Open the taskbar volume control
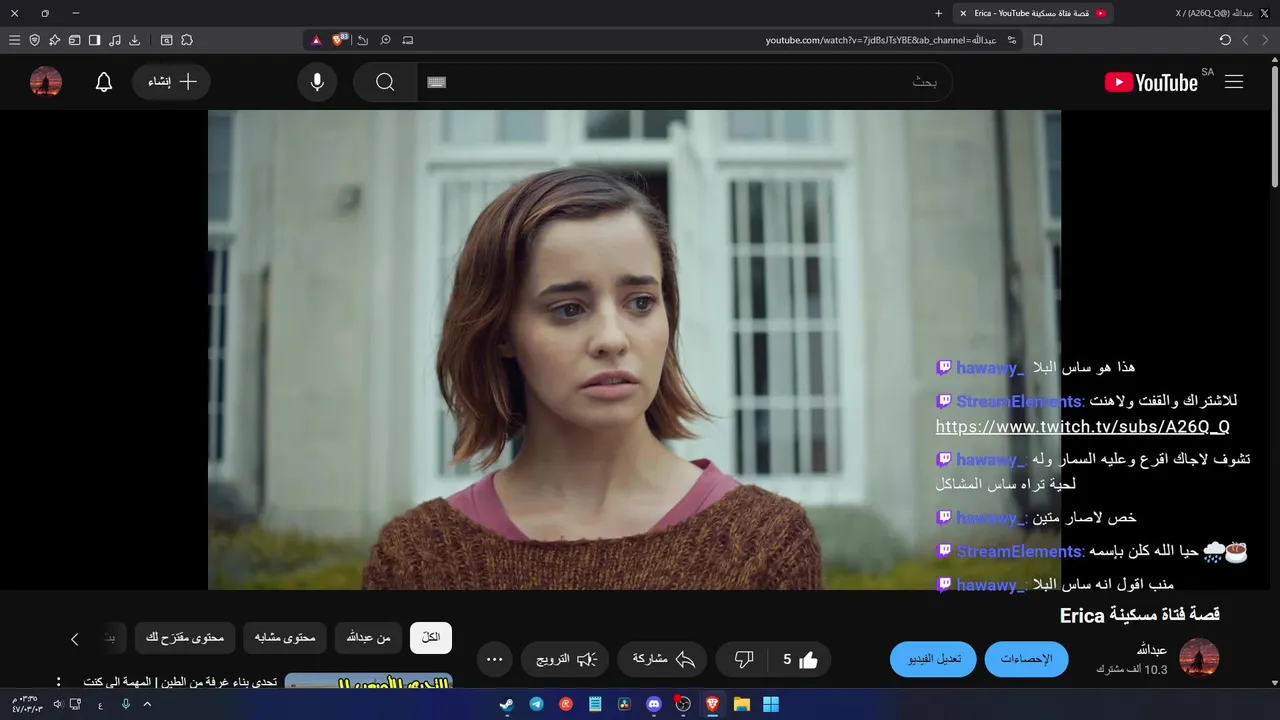Image resolution: width=1280 pixels, height=720 pixels. pos(57,704)
